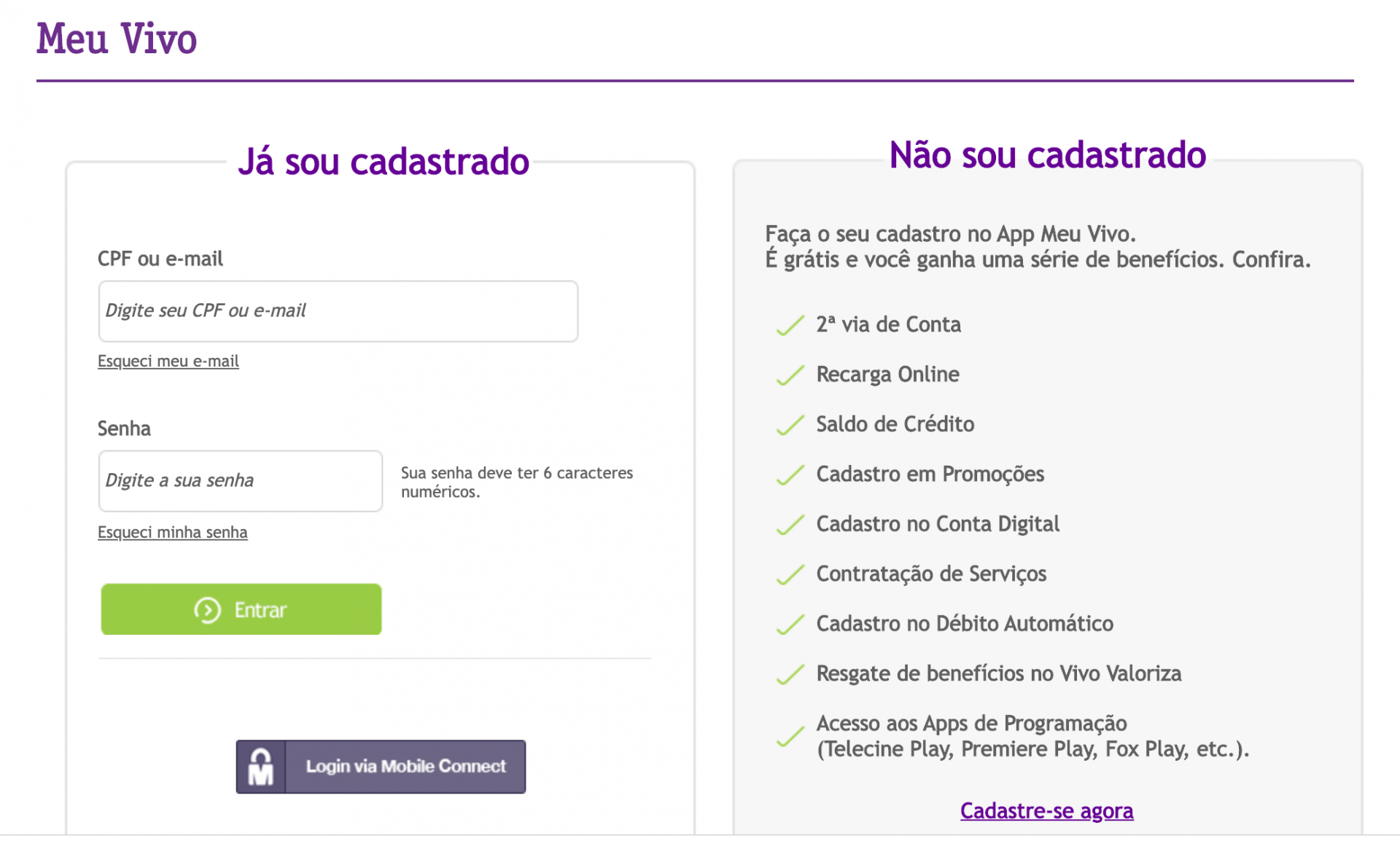Click the checkmark beside Saldo de Crédito
Image resolution: width=1400 pixels, height=841 pixels.
pyautogui.click(x=790, y=425)
